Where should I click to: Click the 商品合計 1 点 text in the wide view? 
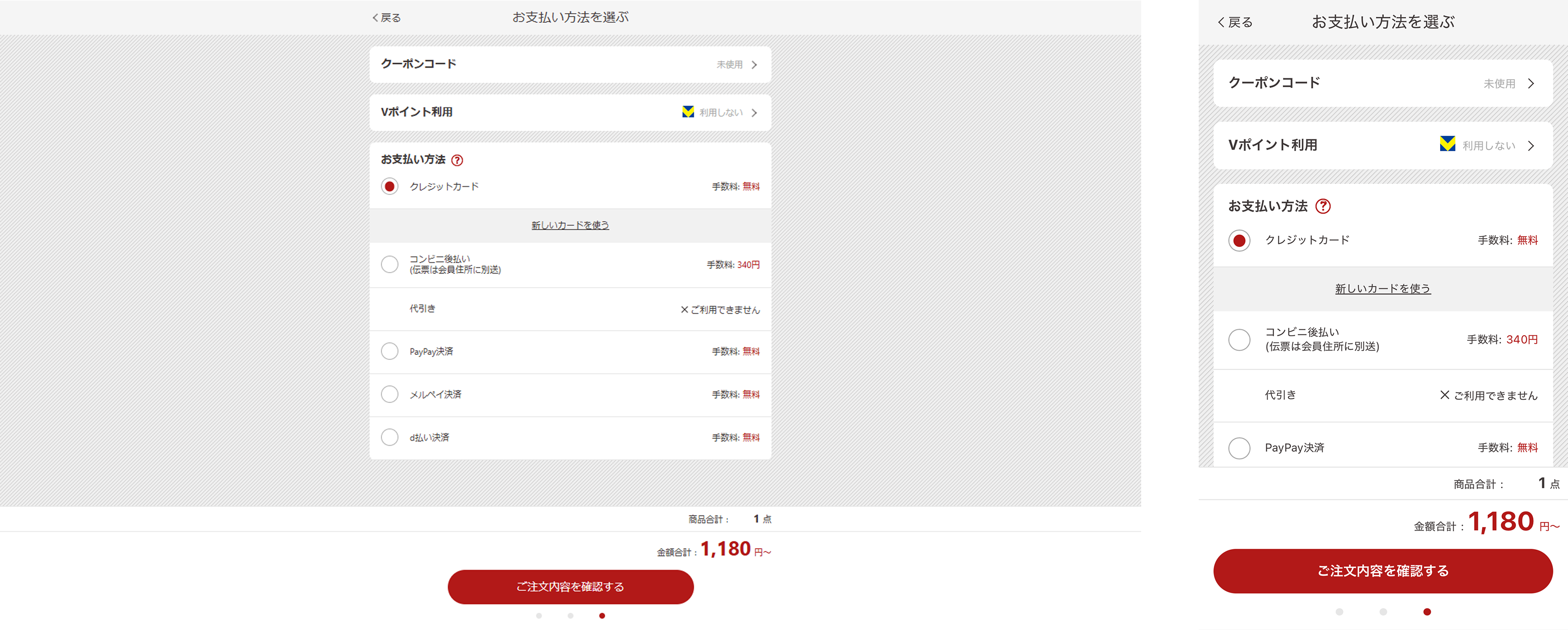point(730,519)
